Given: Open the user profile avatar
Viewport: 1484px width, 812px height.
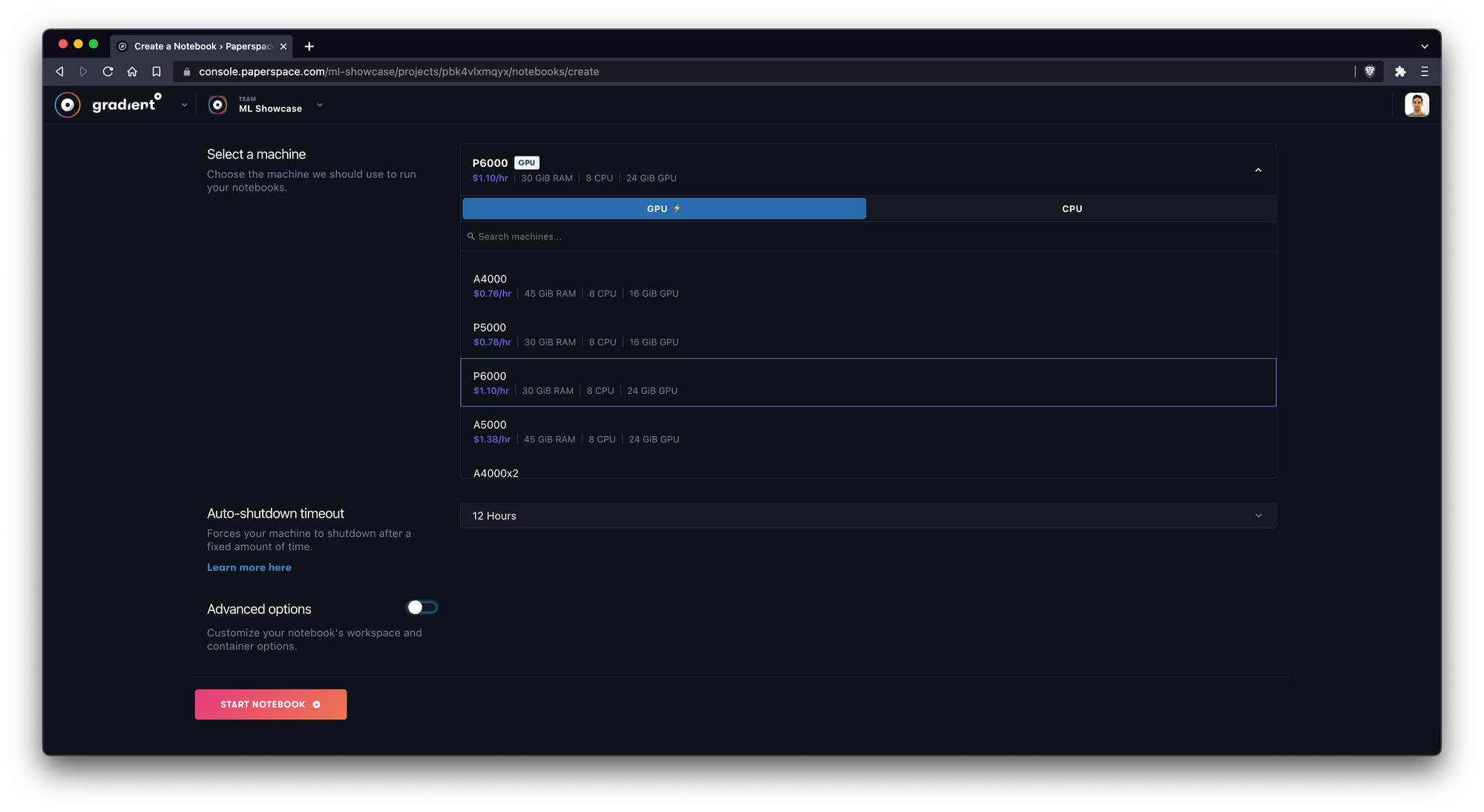Looking at the screenshot, I should (x=1416, y=105).
